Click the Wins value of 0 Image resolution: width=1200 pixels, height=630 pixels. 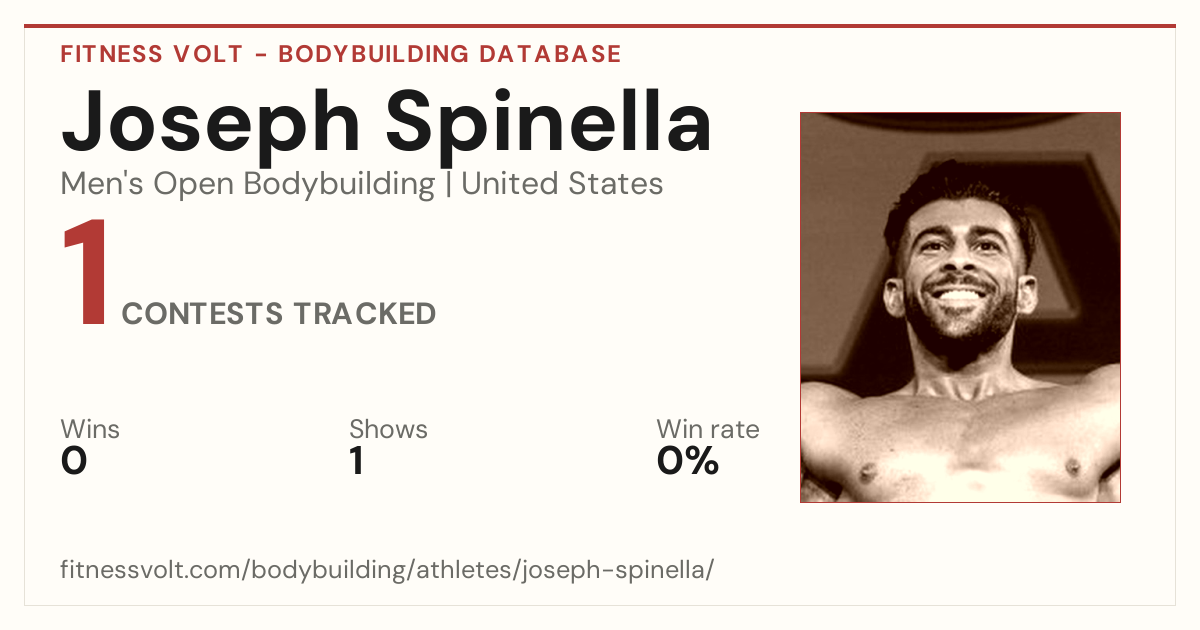74,461
